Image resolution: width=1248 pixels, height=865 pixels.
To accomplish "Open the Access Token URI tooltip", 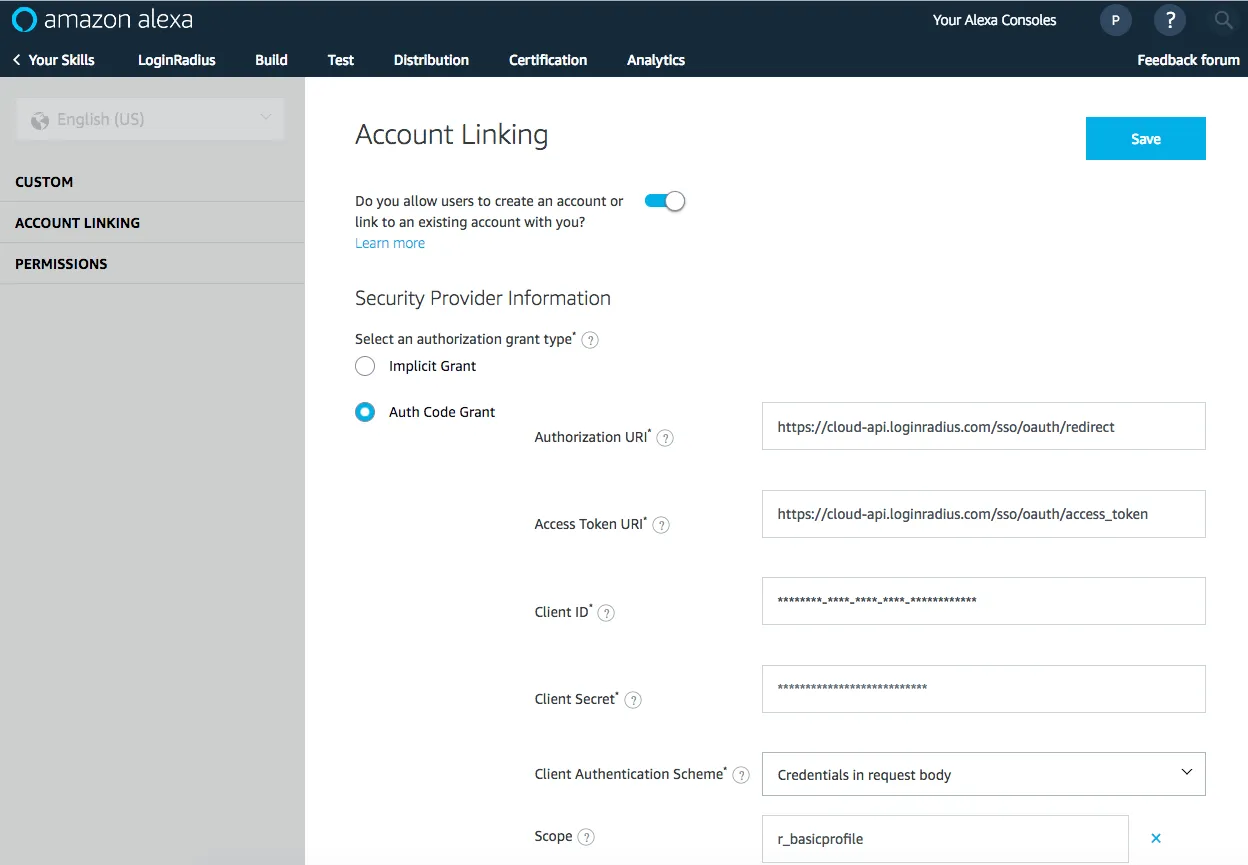I will (x=661, y=524).
